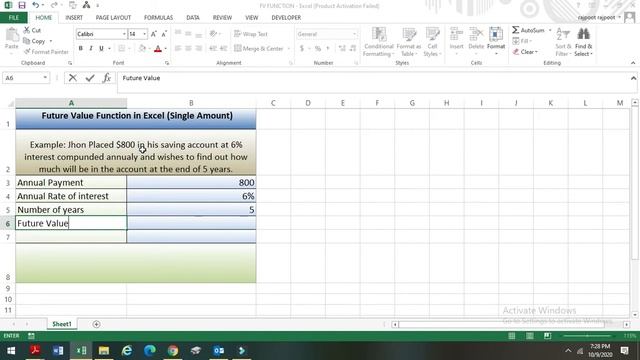The height and width of the screenshot is (360, 640).
Task: Toggle underline formatting
Action: 101,49
